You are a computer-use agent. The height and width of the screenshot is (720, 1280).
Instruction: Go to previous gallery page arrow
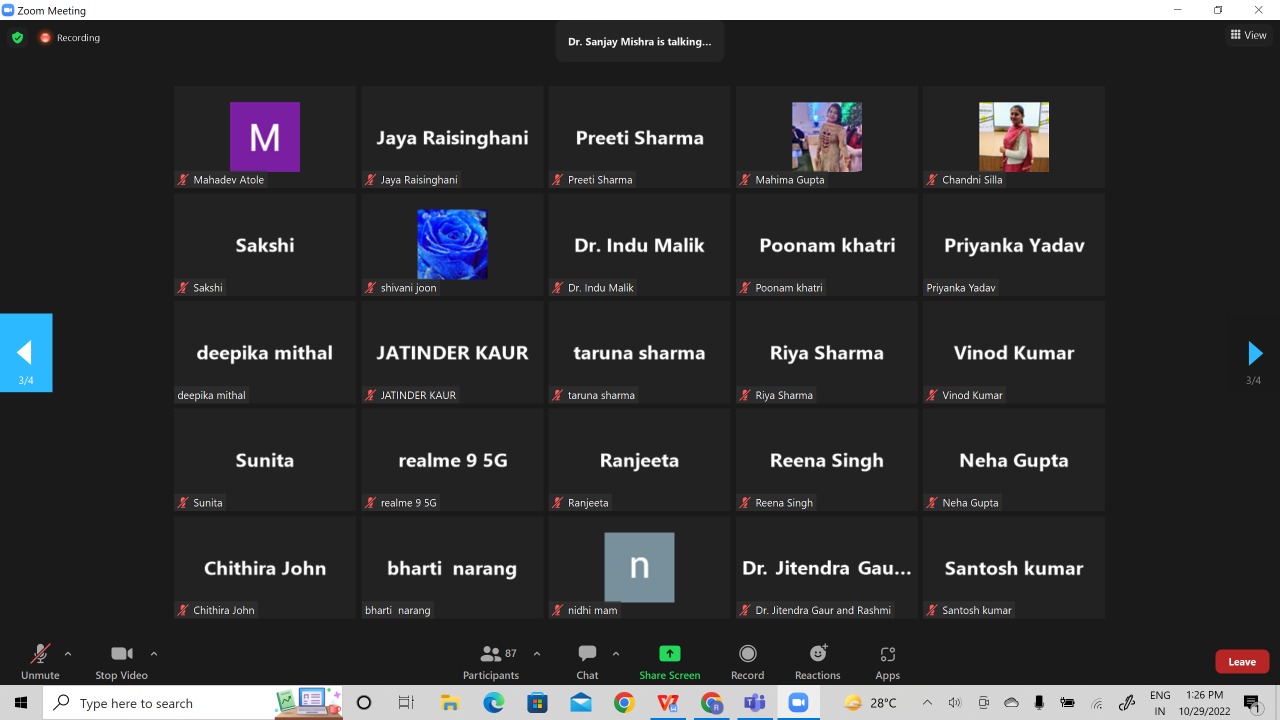coord(25,352)
